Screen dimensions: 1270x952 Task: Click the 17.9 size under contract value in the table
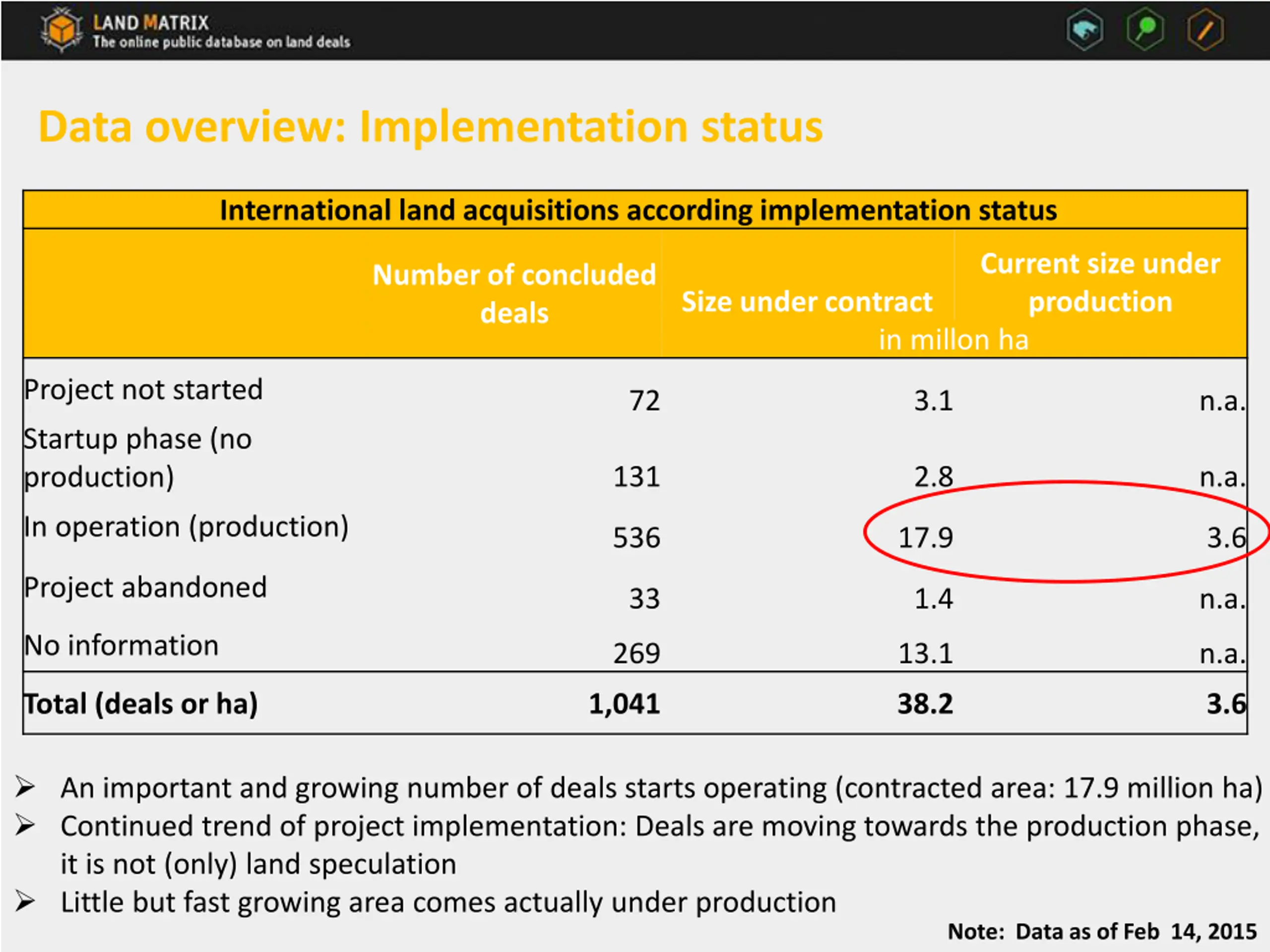[x=926, y=537]
